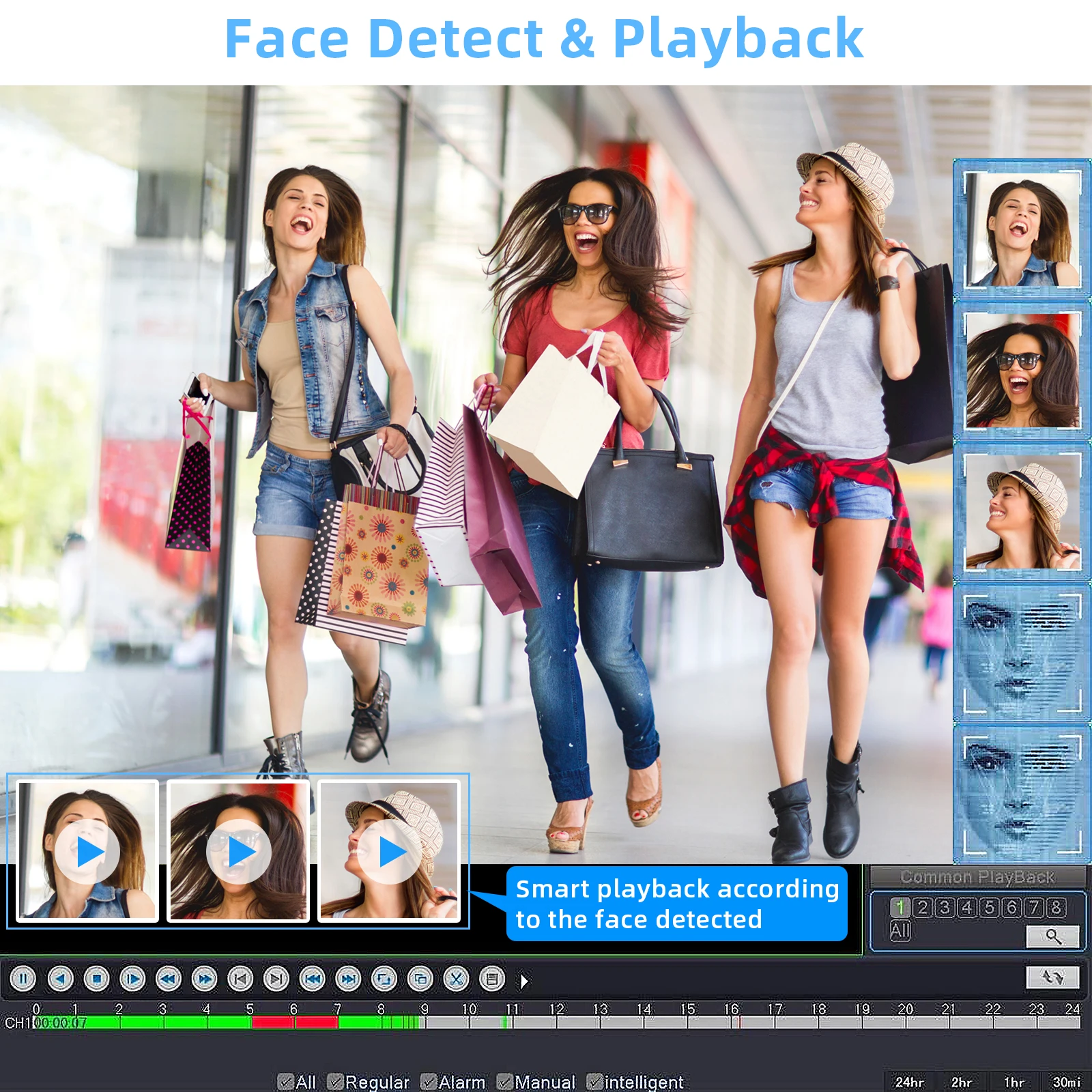1092x1092 pixels.
Task: Select the hat woman snapshot in sidebar
Action: pos(1022,511)
